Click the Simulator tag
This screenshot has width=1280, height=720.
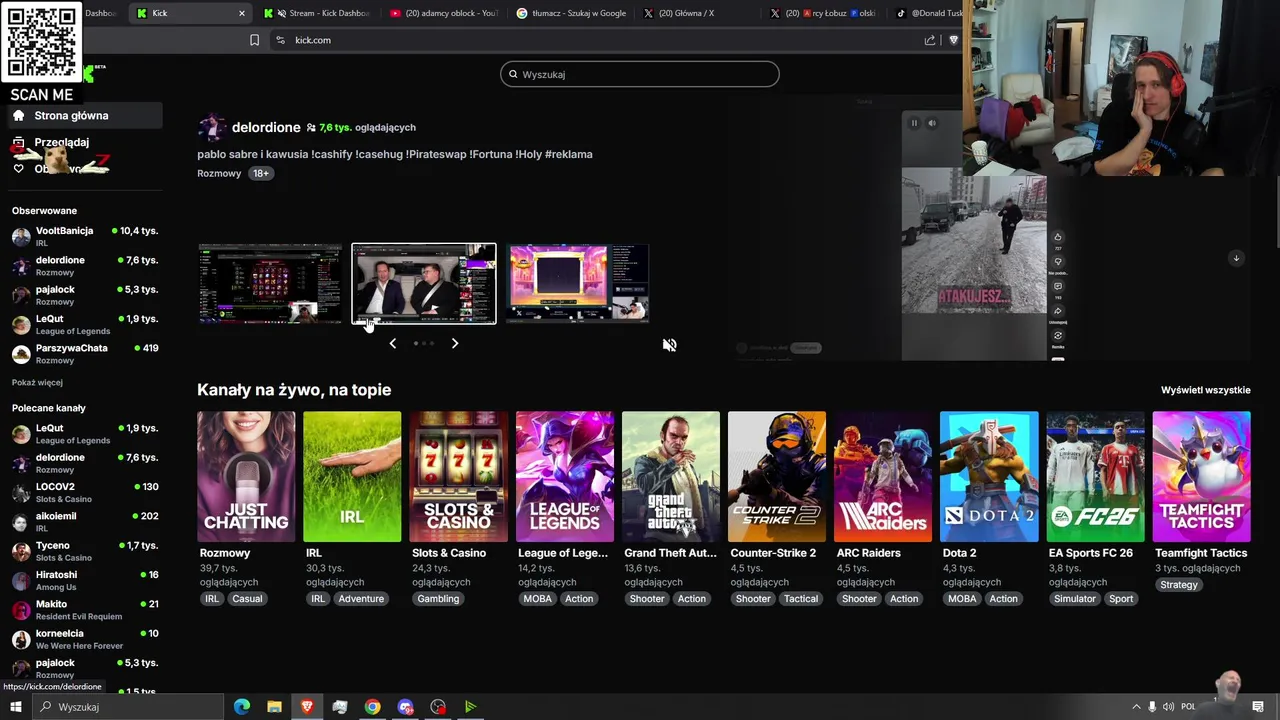1075,599
